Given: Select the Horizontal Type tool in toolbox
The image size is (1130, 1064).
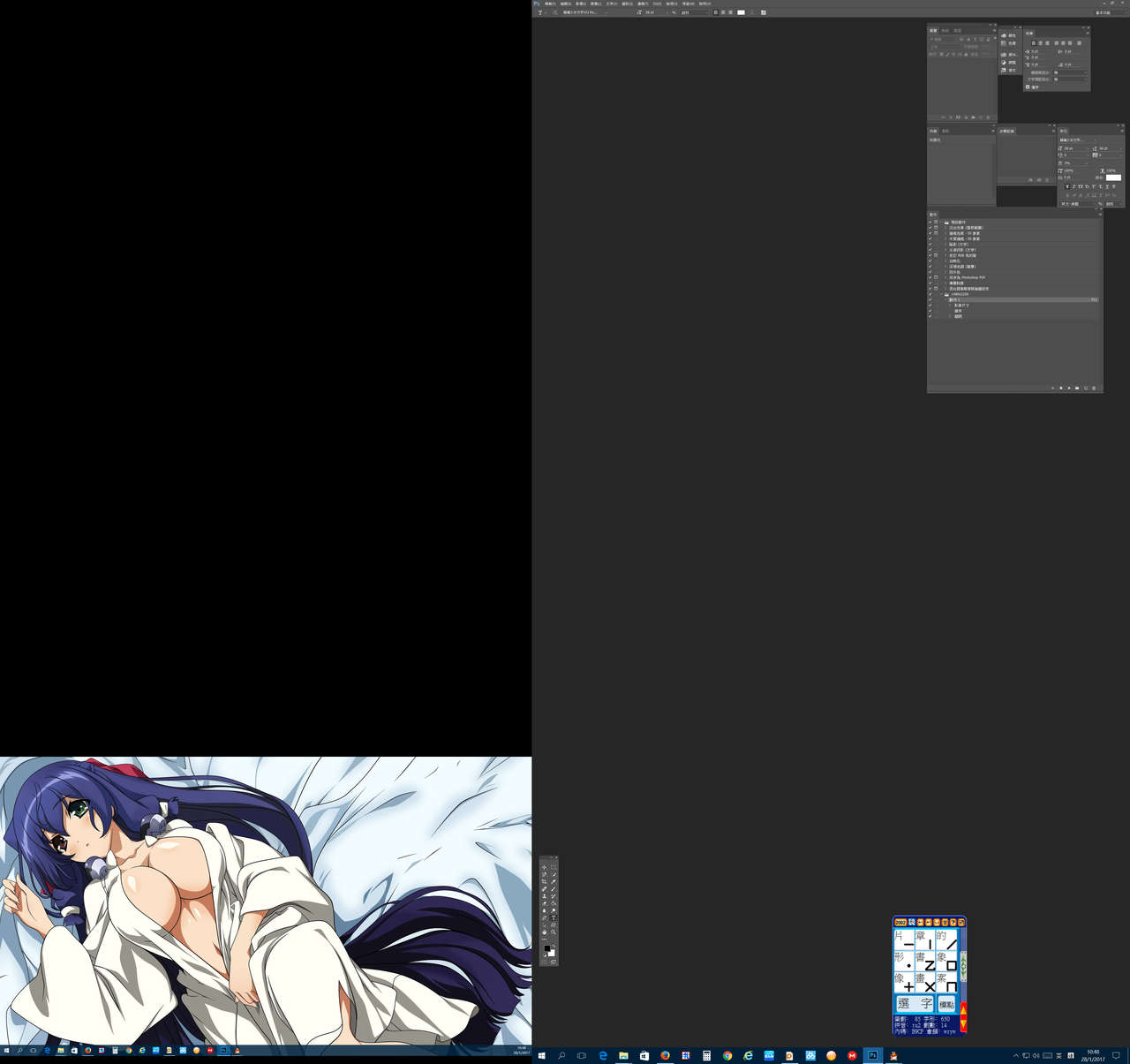Looking at the screenshot, I should pos(554,918).
